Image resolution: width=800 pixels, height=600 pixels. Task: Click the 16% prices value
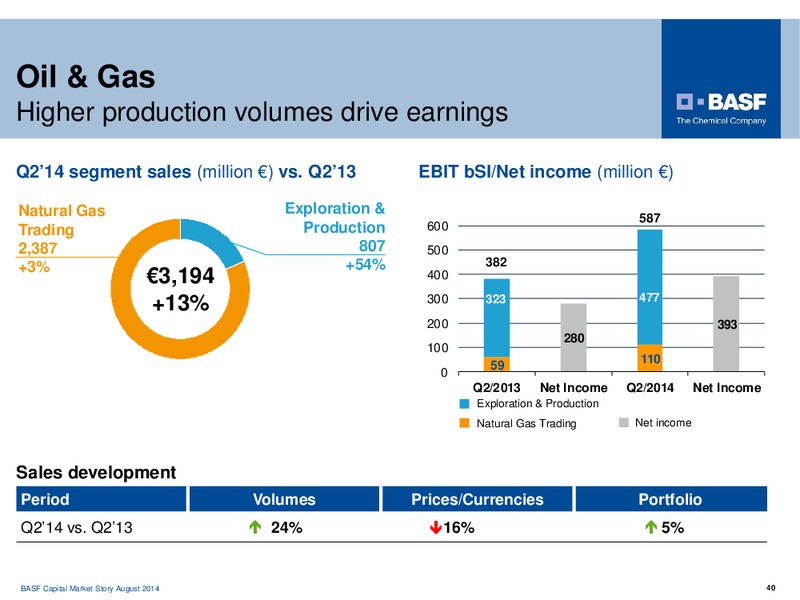(459, 527)
